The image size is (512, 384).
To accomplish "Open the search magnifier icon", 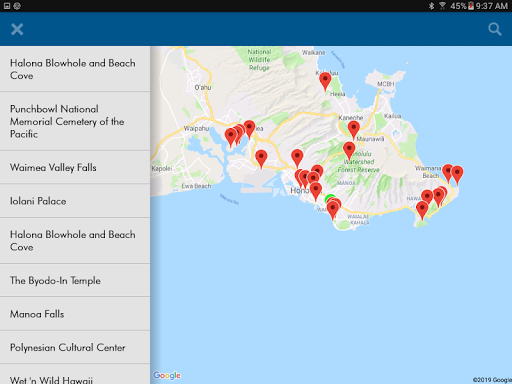I will (x=495, y=29).
